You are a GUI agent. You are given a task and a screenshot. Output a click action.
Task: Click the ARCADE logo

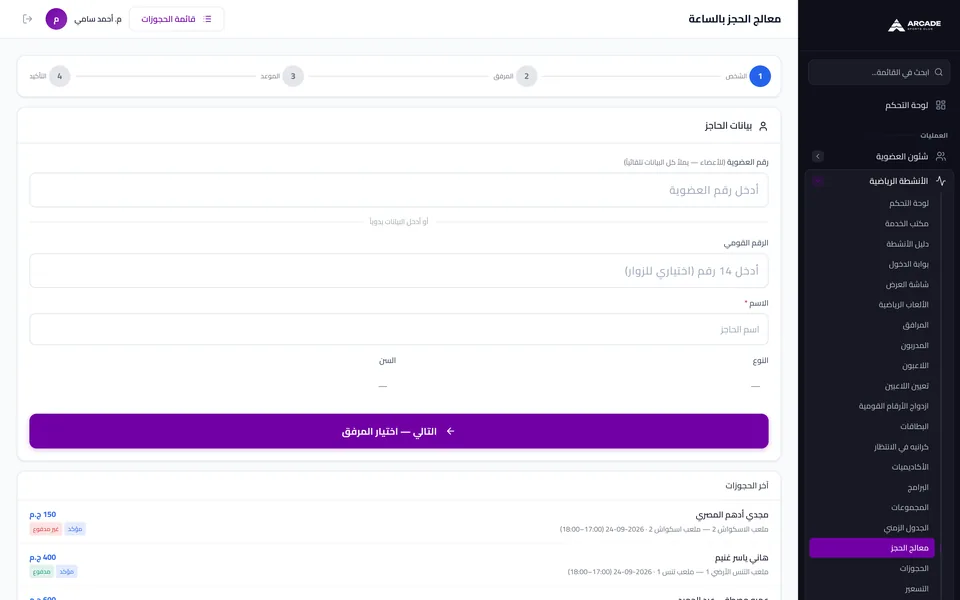914,25
